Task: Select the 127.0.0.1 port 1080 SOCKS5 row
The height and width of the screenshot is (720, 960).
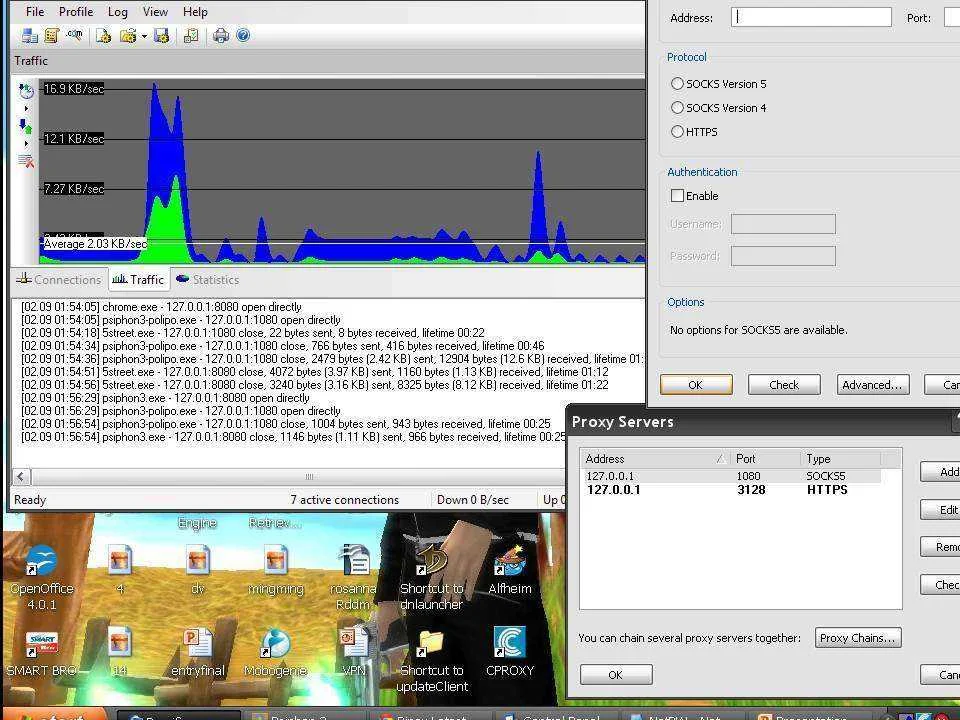Action: pyautogui.click(x=731, y=476)
